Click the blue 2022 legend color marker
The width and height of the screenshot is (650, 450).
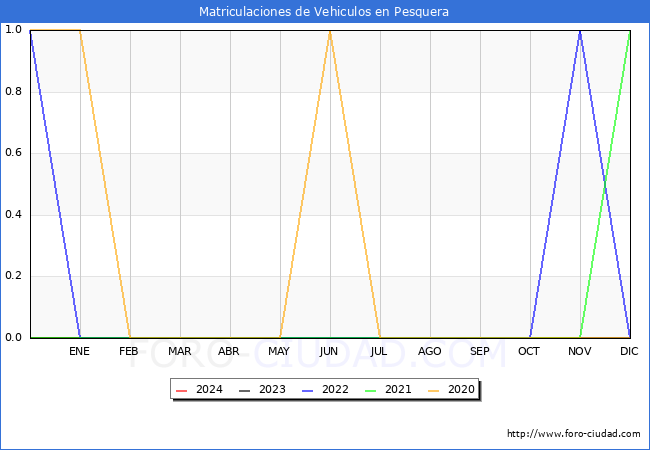[308, 391]
